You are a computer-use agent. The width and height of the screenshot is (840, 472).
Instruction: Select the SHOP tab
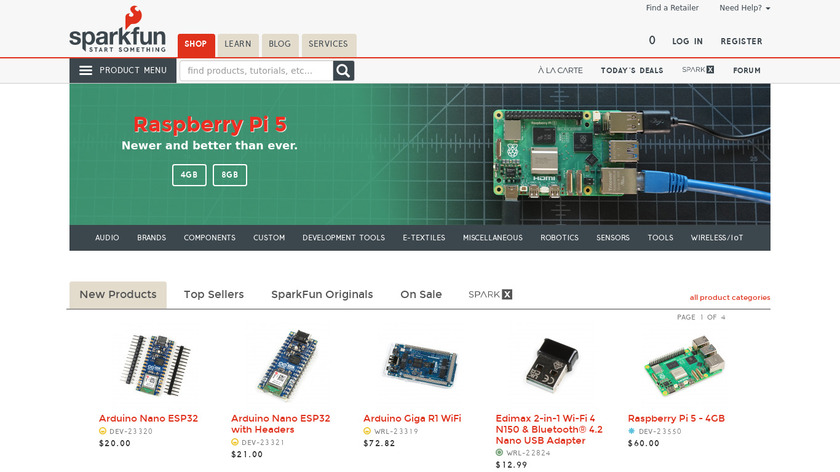(x=196, y=44)
